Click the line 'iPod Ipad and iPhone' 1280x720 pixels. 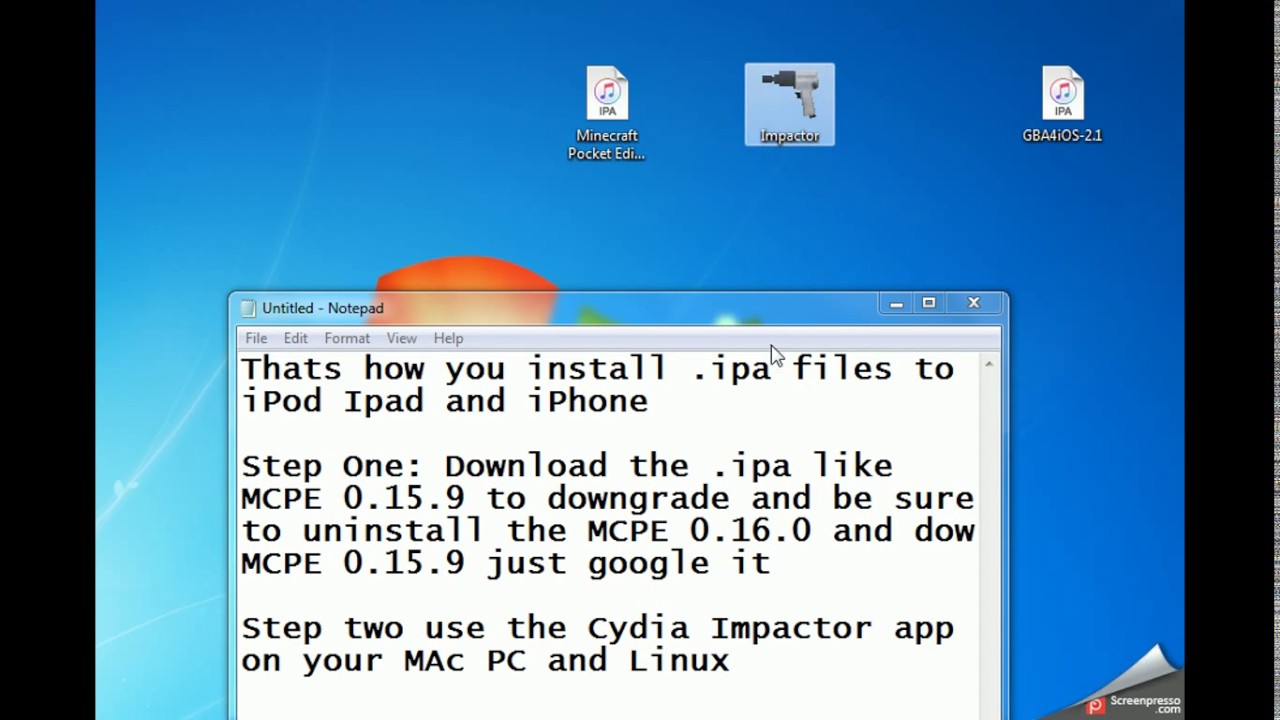[445, 401]
